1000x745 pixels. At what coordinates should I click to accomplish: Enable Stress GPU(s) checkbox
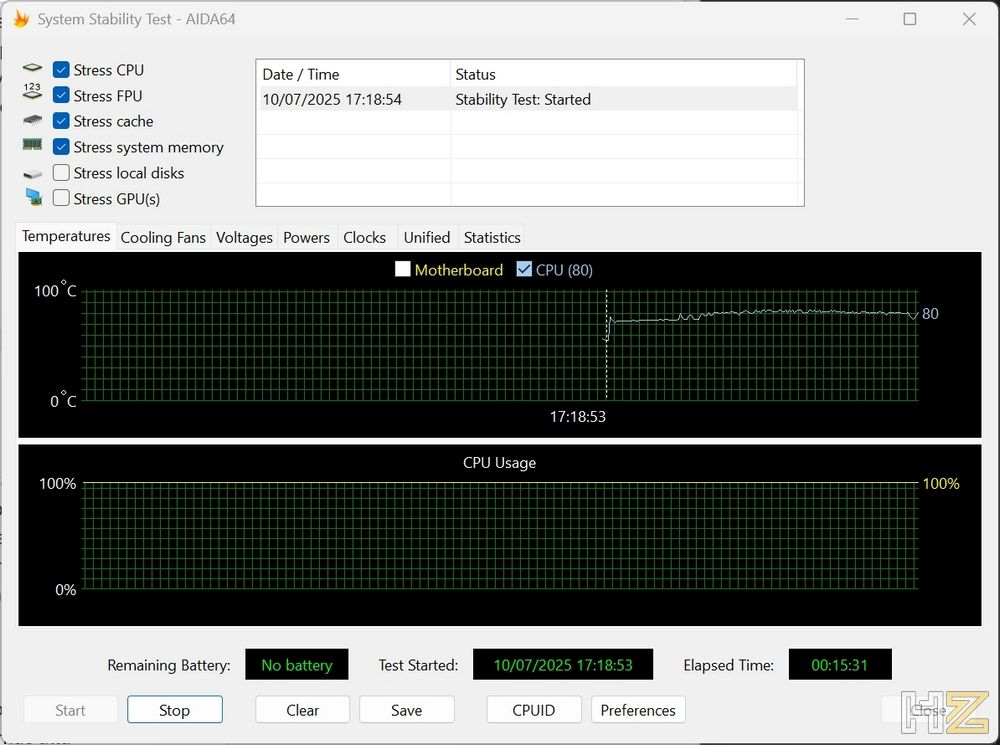tap(61, 198)
